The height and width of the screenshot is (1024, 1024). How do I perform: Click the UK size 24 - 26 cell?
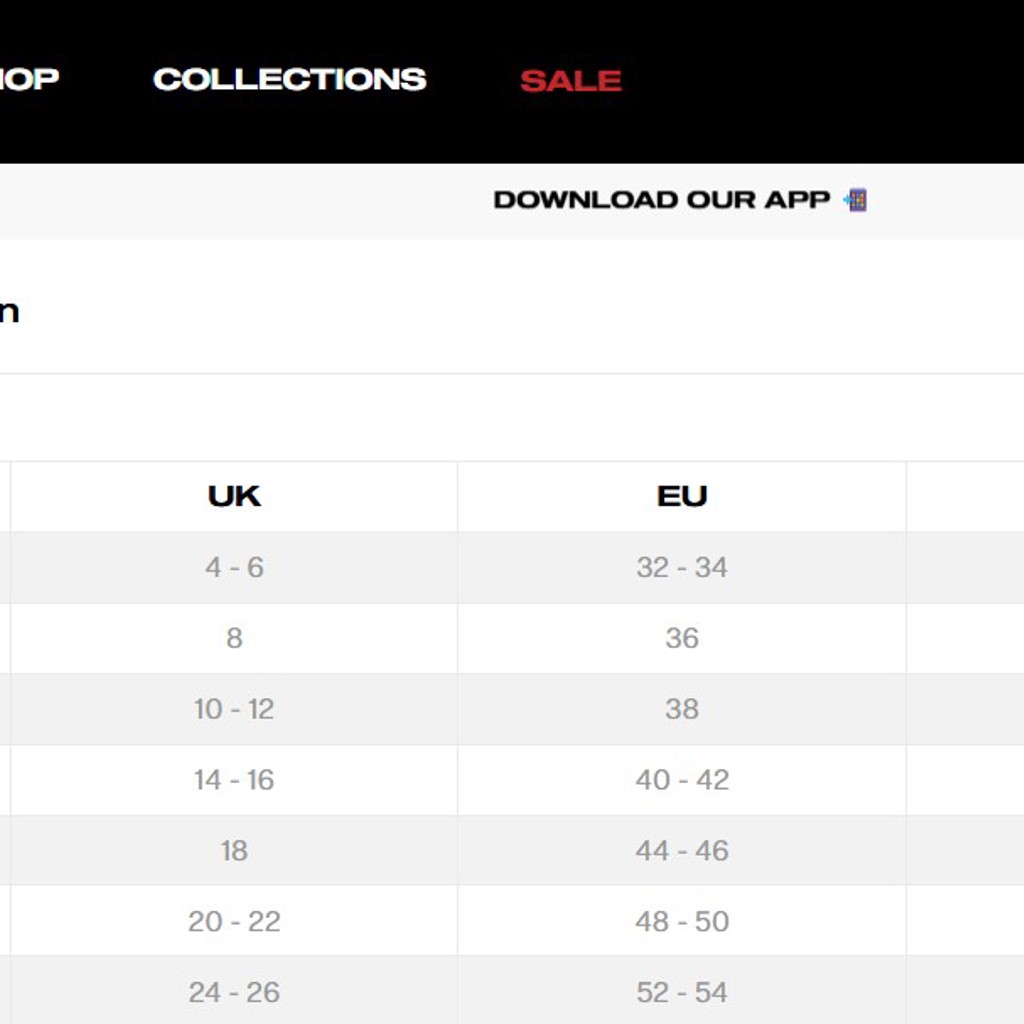[234, 992]
